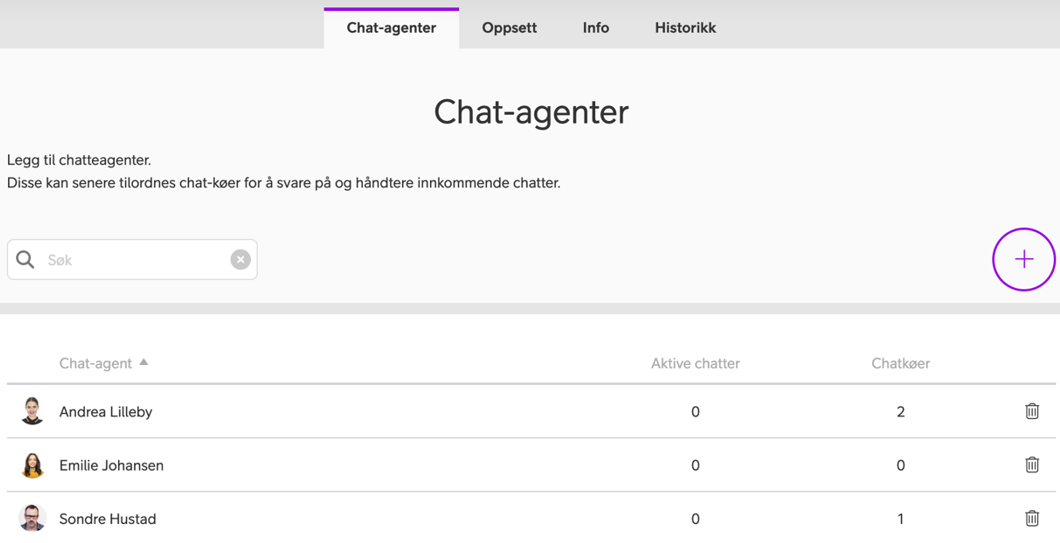Viewport: 1060px width, 543px height.
Task: Delete Sondre Hustad with the trash icon
Action: tap(1032, 519)
